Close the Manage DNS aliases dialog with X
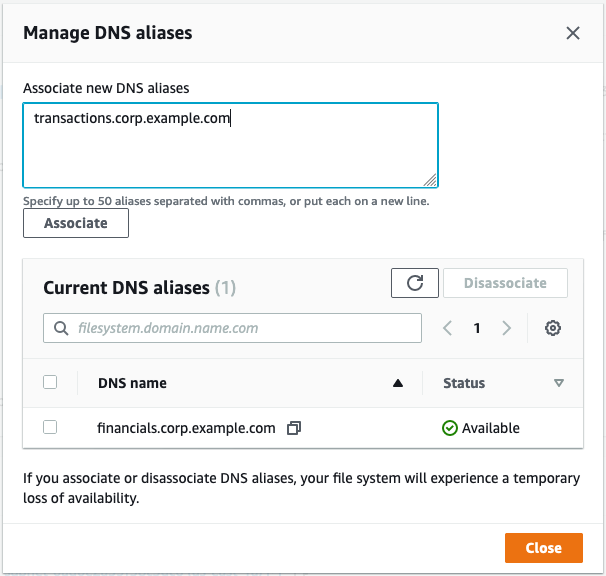This screenshot has height=576, width=606. [573, 33]
